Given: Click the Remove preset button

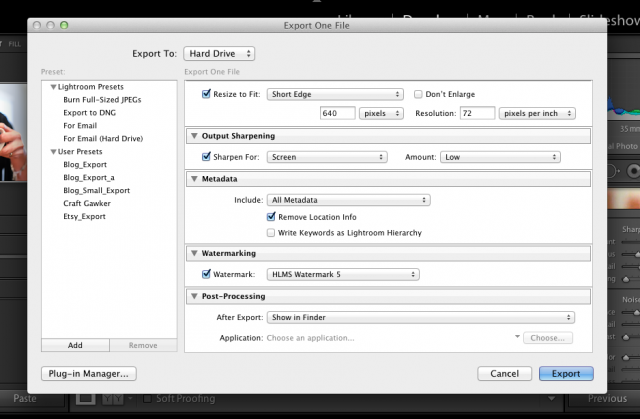Looking at the screenshot, I should (143, 345).
